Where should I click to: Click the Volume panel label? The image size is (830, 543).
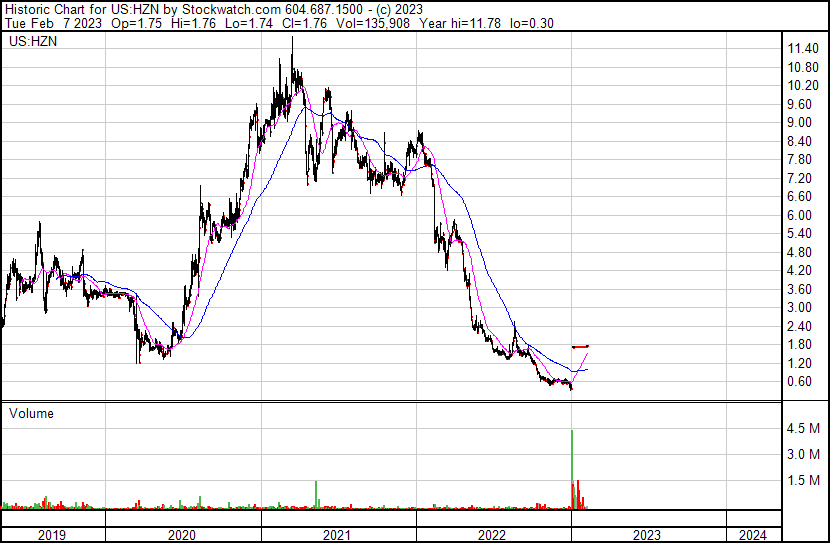click(x=31, y=413)
